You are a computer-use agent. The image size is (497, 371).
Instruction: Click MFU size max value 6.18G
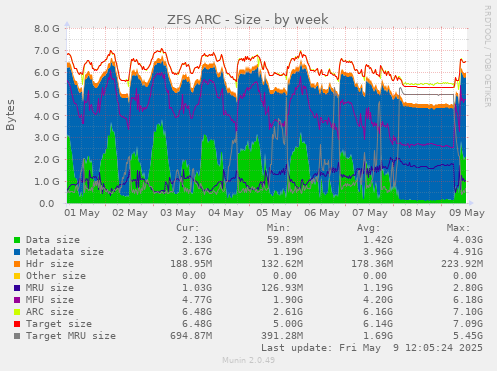pos(468,300)
